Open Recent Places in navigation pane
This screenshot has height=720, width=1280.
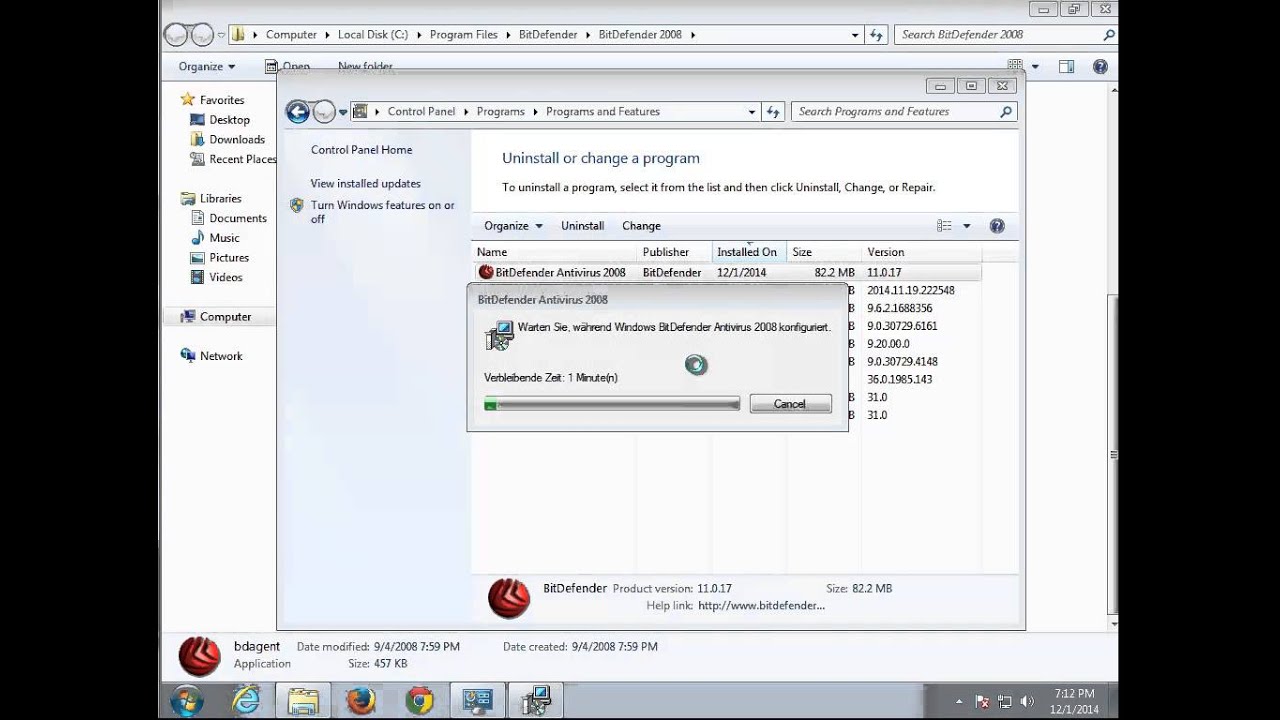[x=242, y=160]
